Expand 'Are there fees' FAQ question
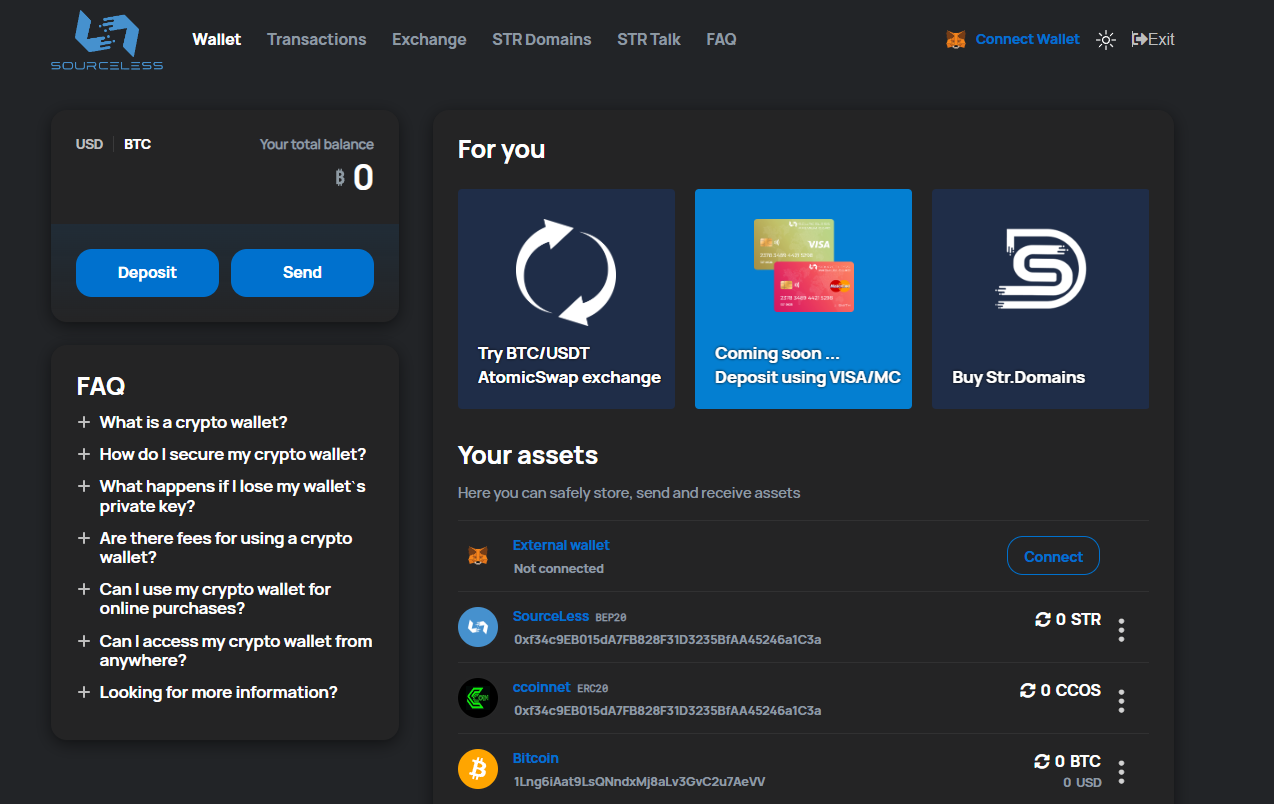 [x=215, y=548]
